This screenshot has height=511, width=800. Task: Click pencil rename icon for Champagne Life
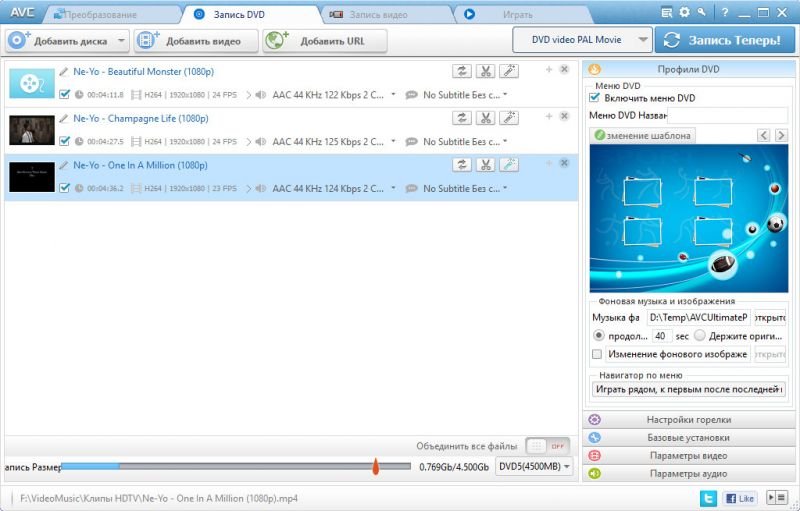pyautogui.click(x=64, y=118)
